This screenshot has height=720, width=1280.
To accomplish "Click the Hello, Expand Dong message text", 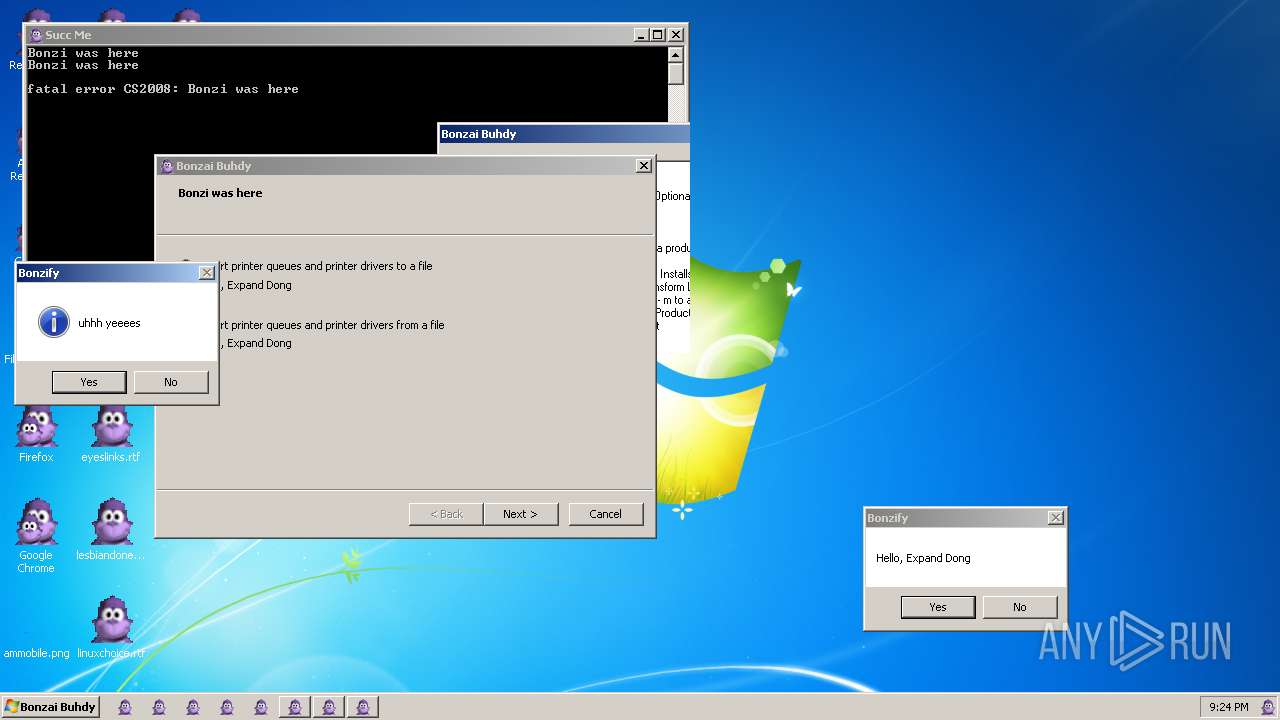I will coord(923,558).
